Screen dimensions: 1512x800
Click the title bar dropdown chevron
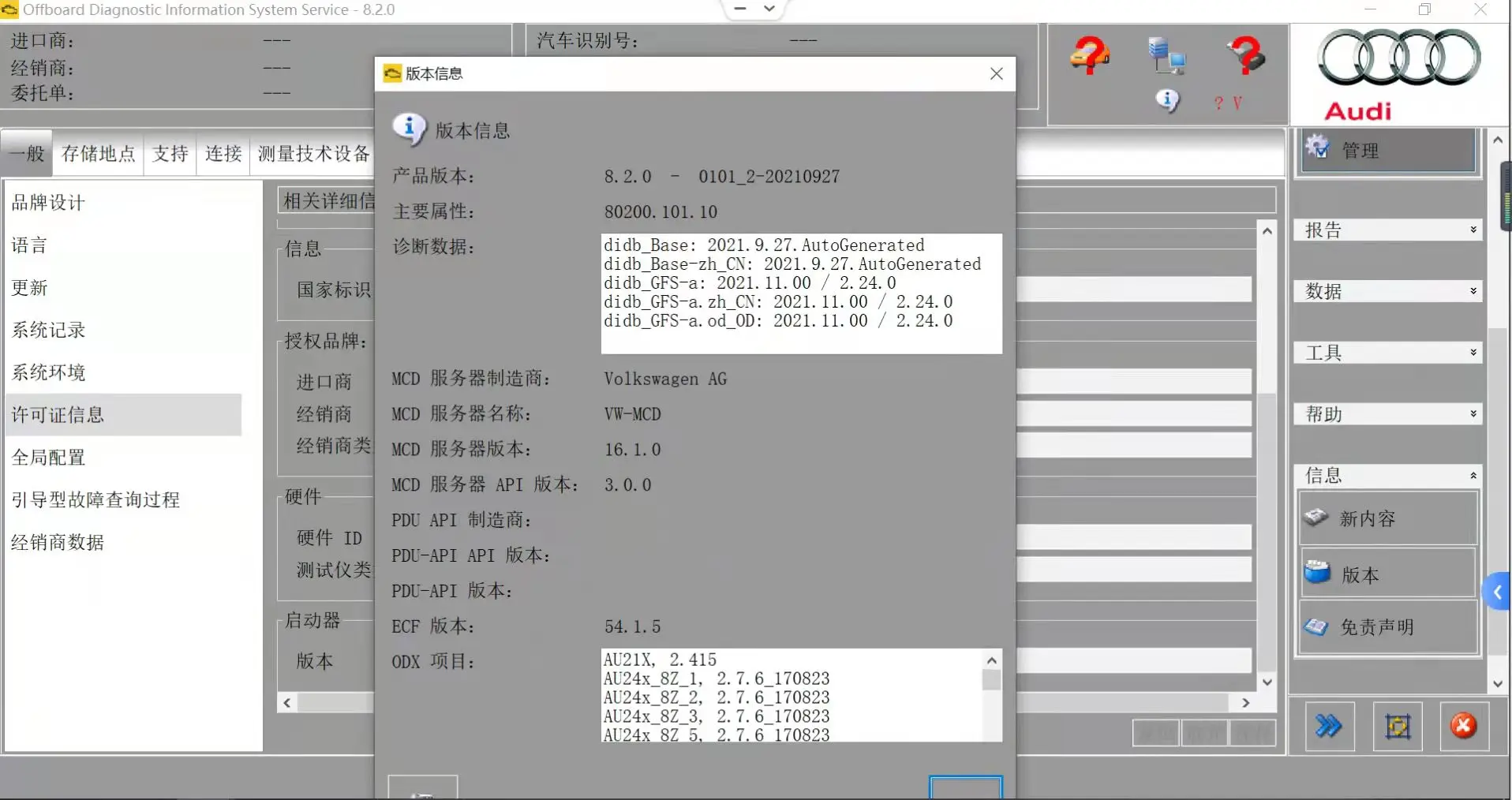pos(769,9)
